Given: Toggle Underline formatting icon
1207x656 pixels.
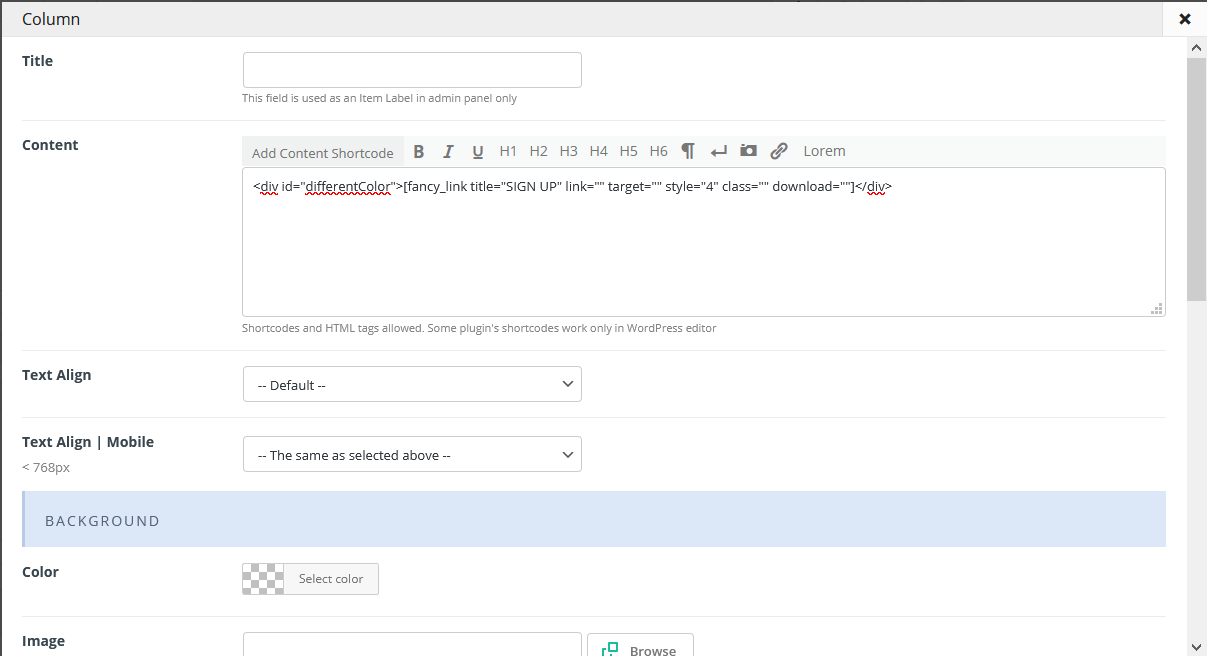Looking at the screenshot, I should click(x=478, y=151).
